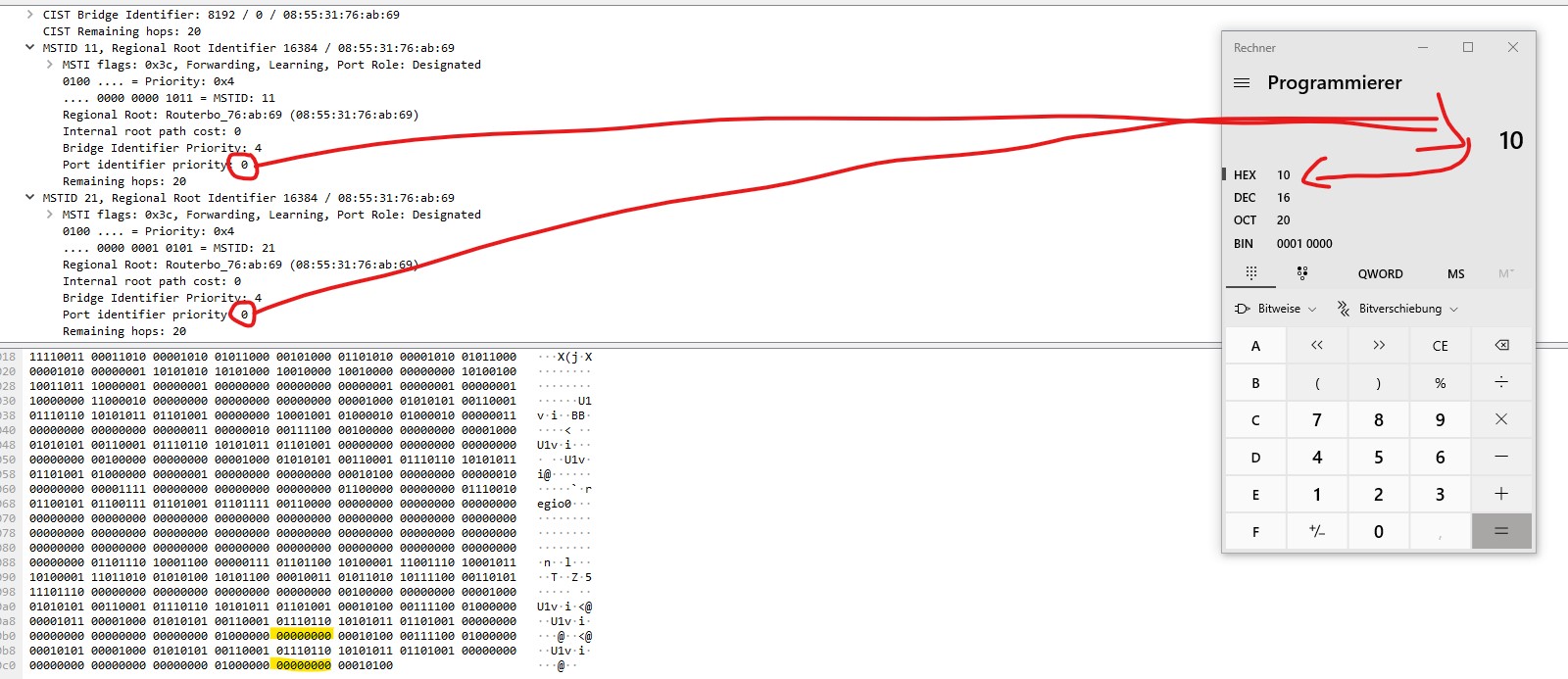Click the CE clear entry button
Screen dimensions: 1568x679
tap(1440, 345)
